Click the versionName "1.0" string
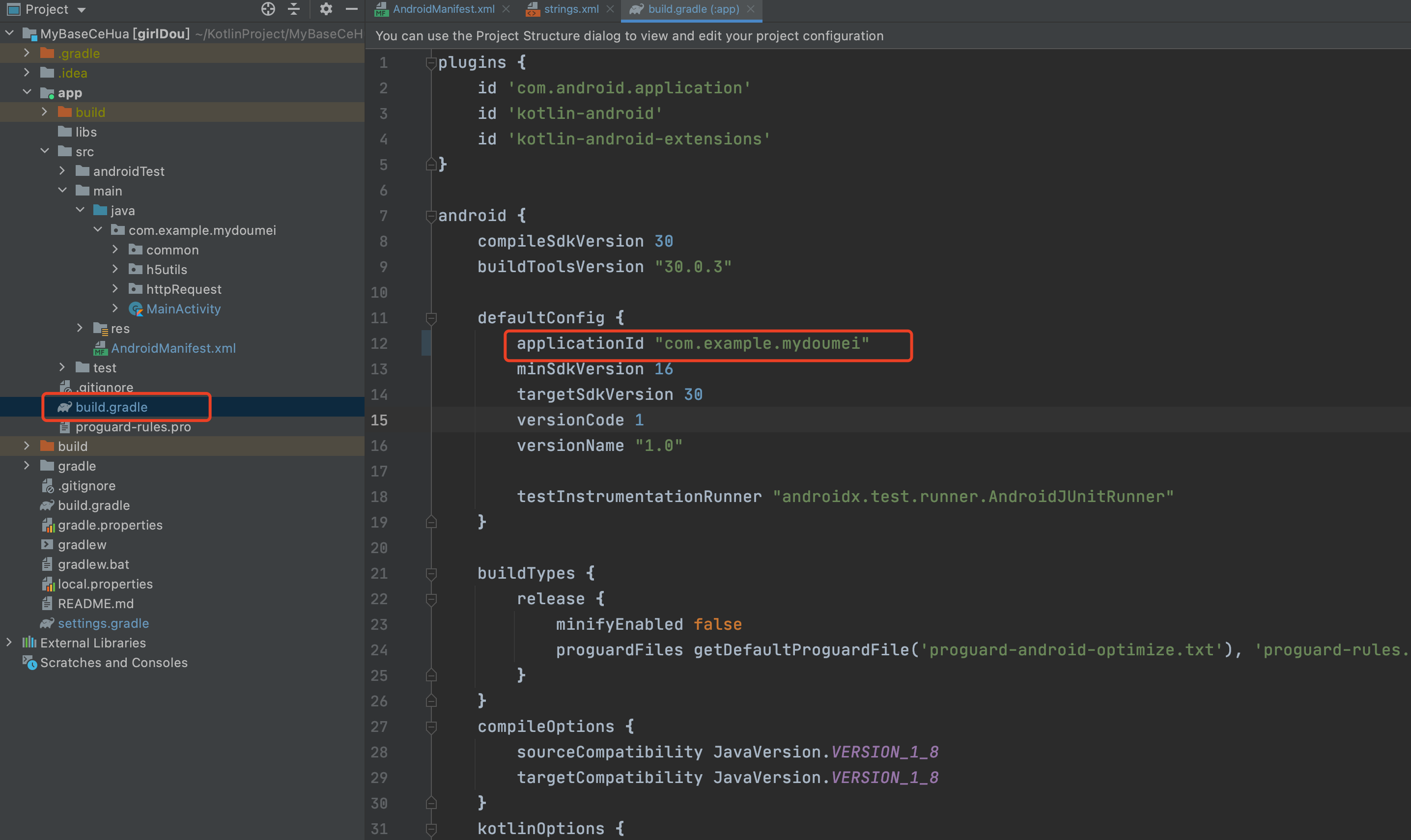The height and width of the screenshot is (840, 1411). click(658, 446)
